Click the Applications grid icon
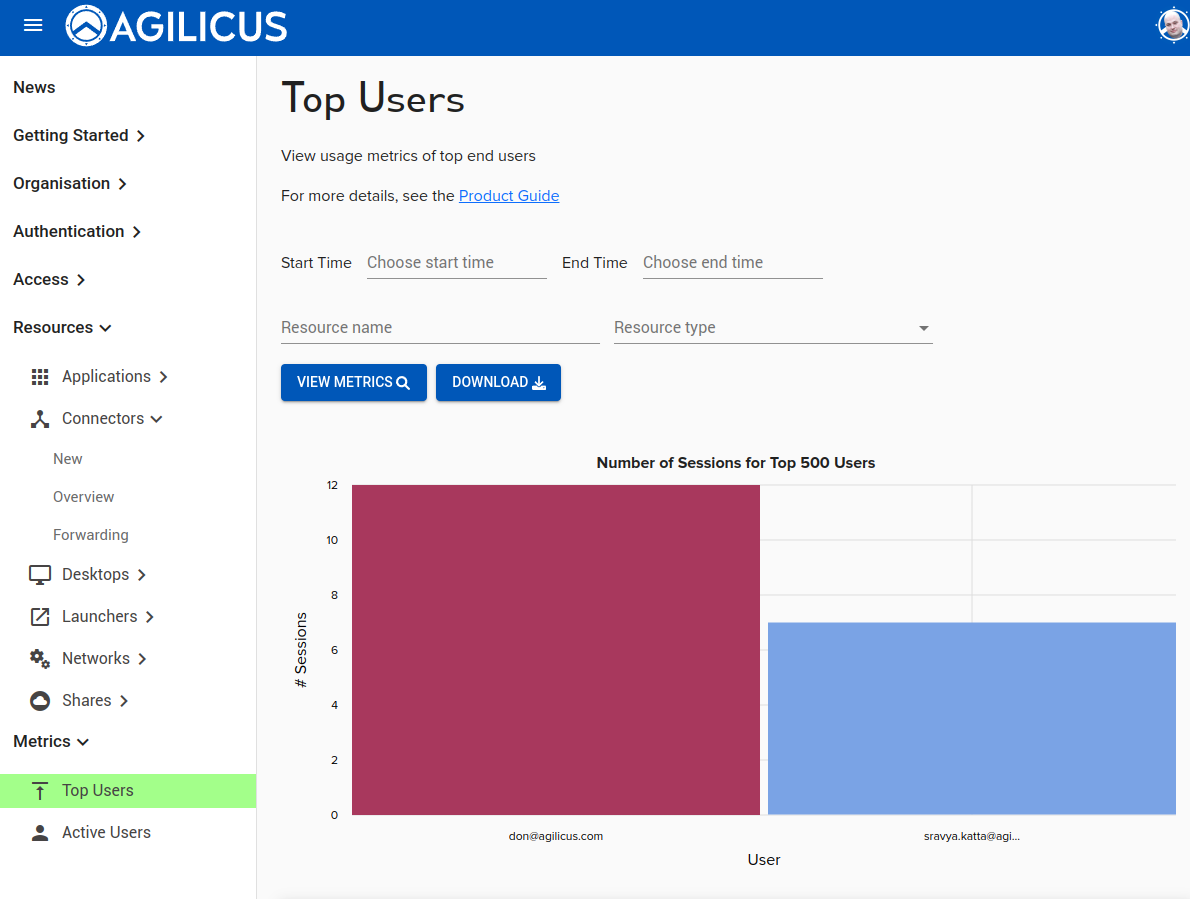Image resolution: width=1190 pixels, height=899 pixels. pyautogui.click(x=40, y=377)
